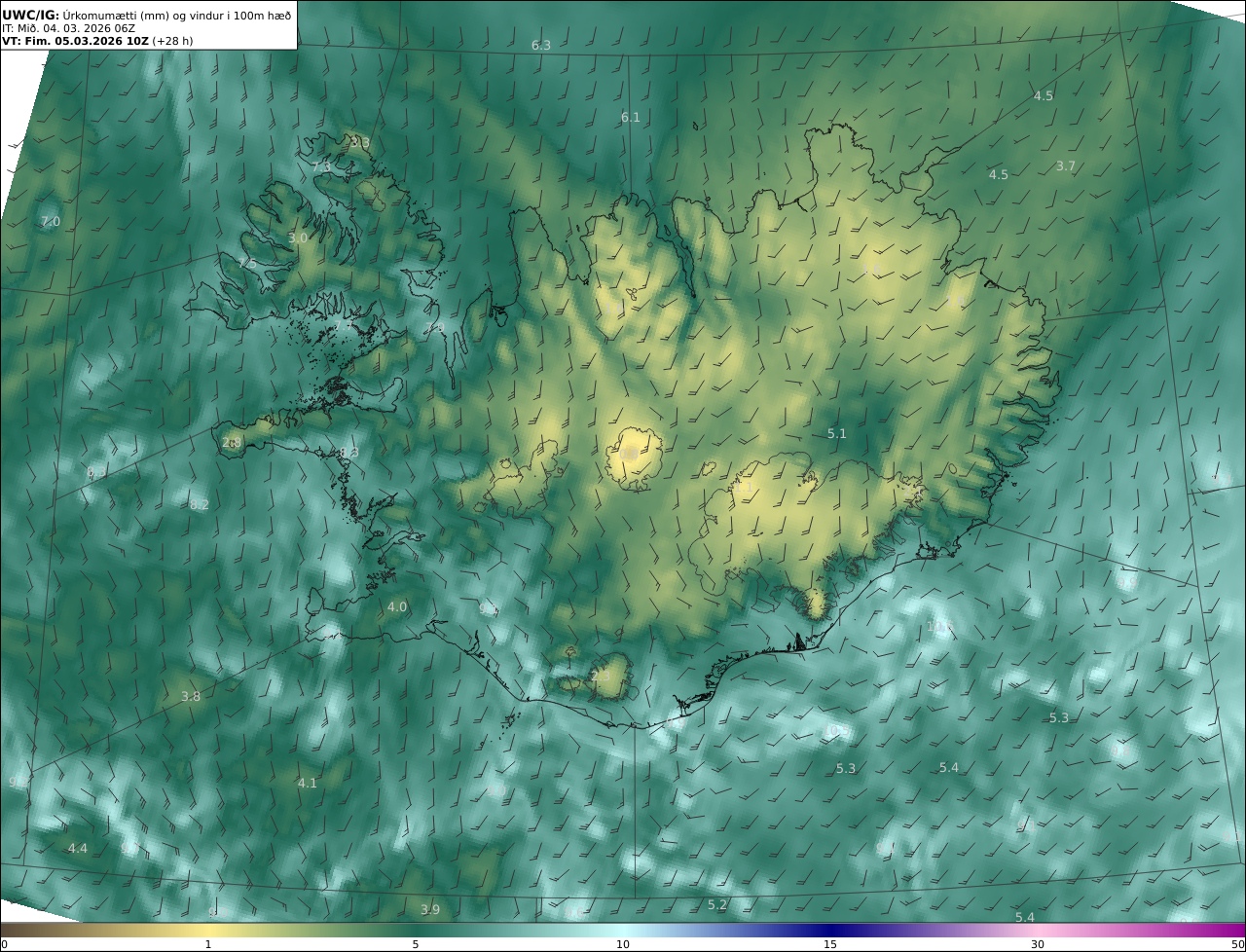Click the 3.8 value in southwest sea
Image resolution: width=1246 pixels, height=952 pixels.
coord(191,697)
